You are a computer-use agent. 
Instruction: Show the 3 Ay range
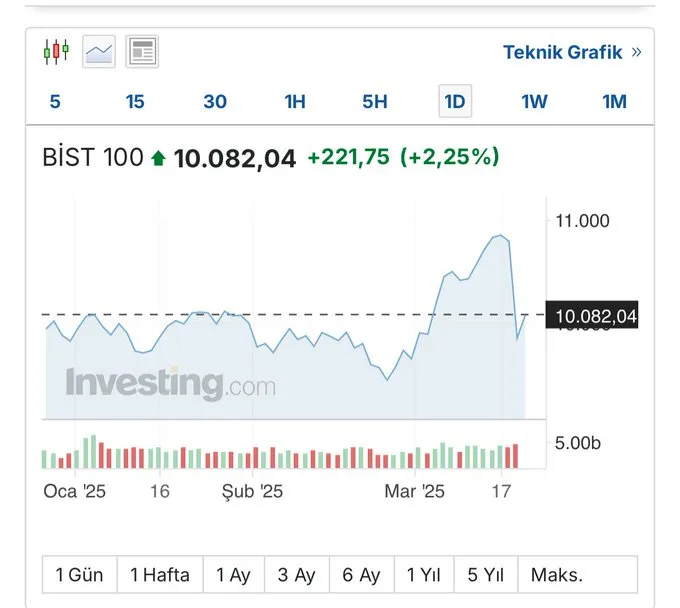click(296, 575)
